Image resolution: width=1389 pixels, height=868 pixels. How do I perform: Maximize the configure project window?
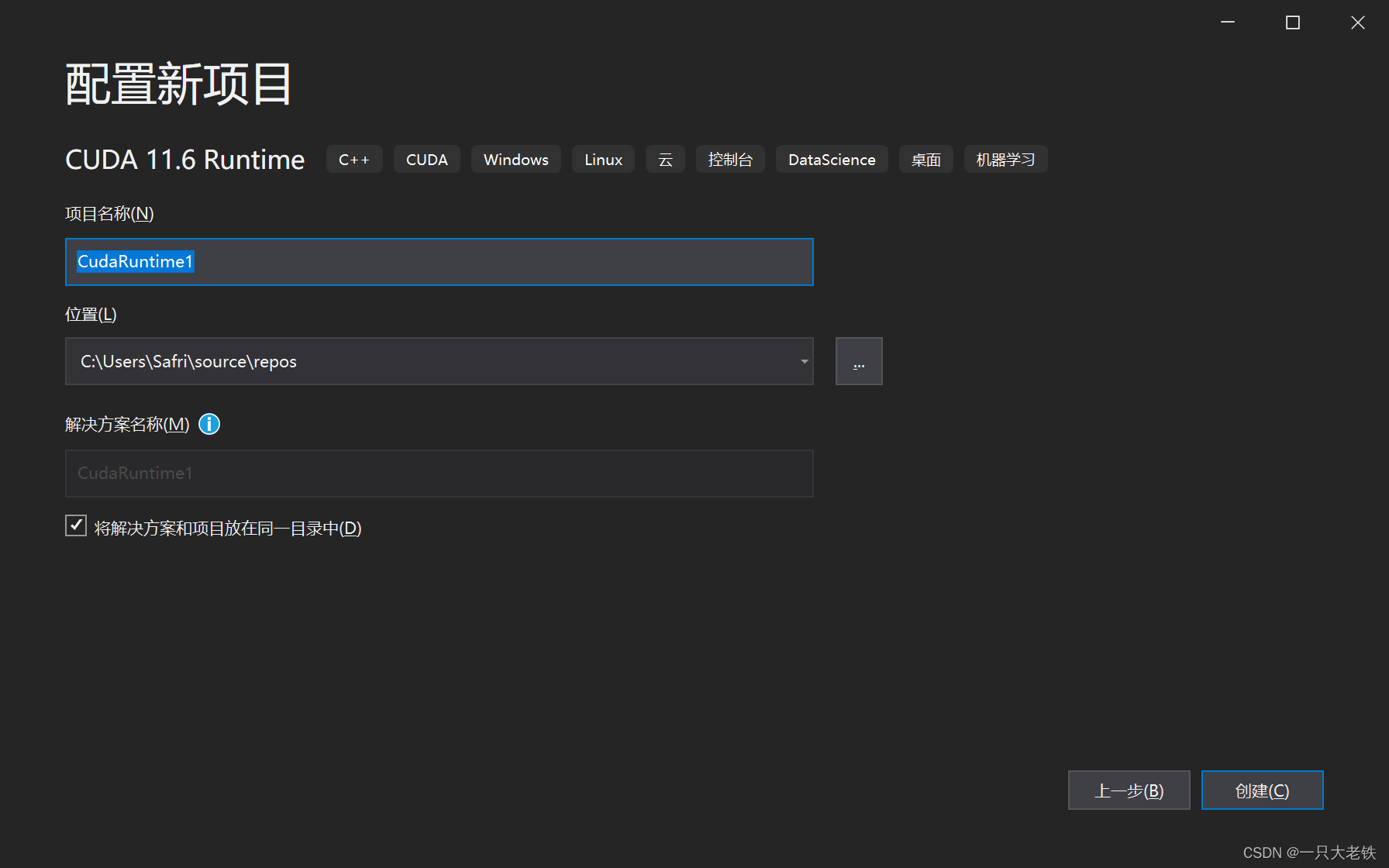[x=1293, y=22]
